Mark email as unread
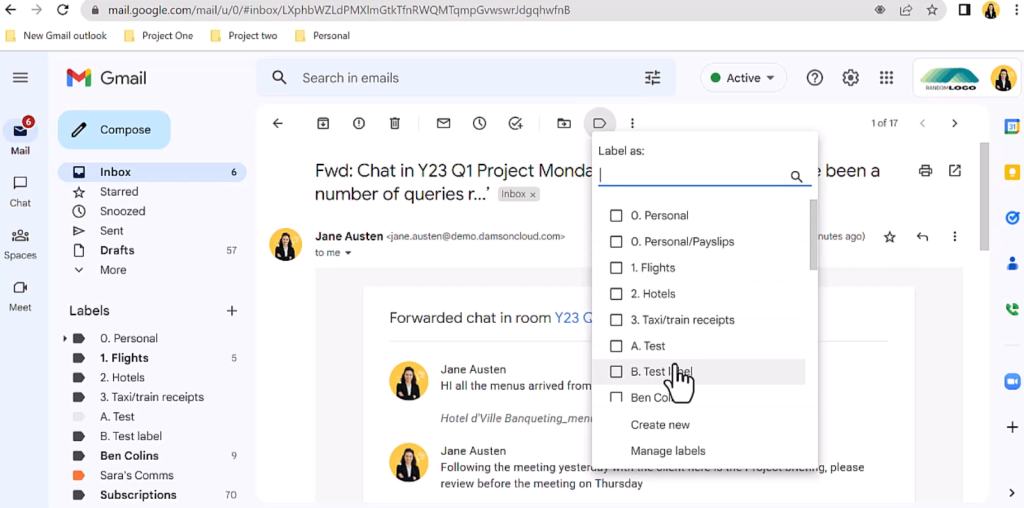This screenshot has height=508, width=1024. 443,123
